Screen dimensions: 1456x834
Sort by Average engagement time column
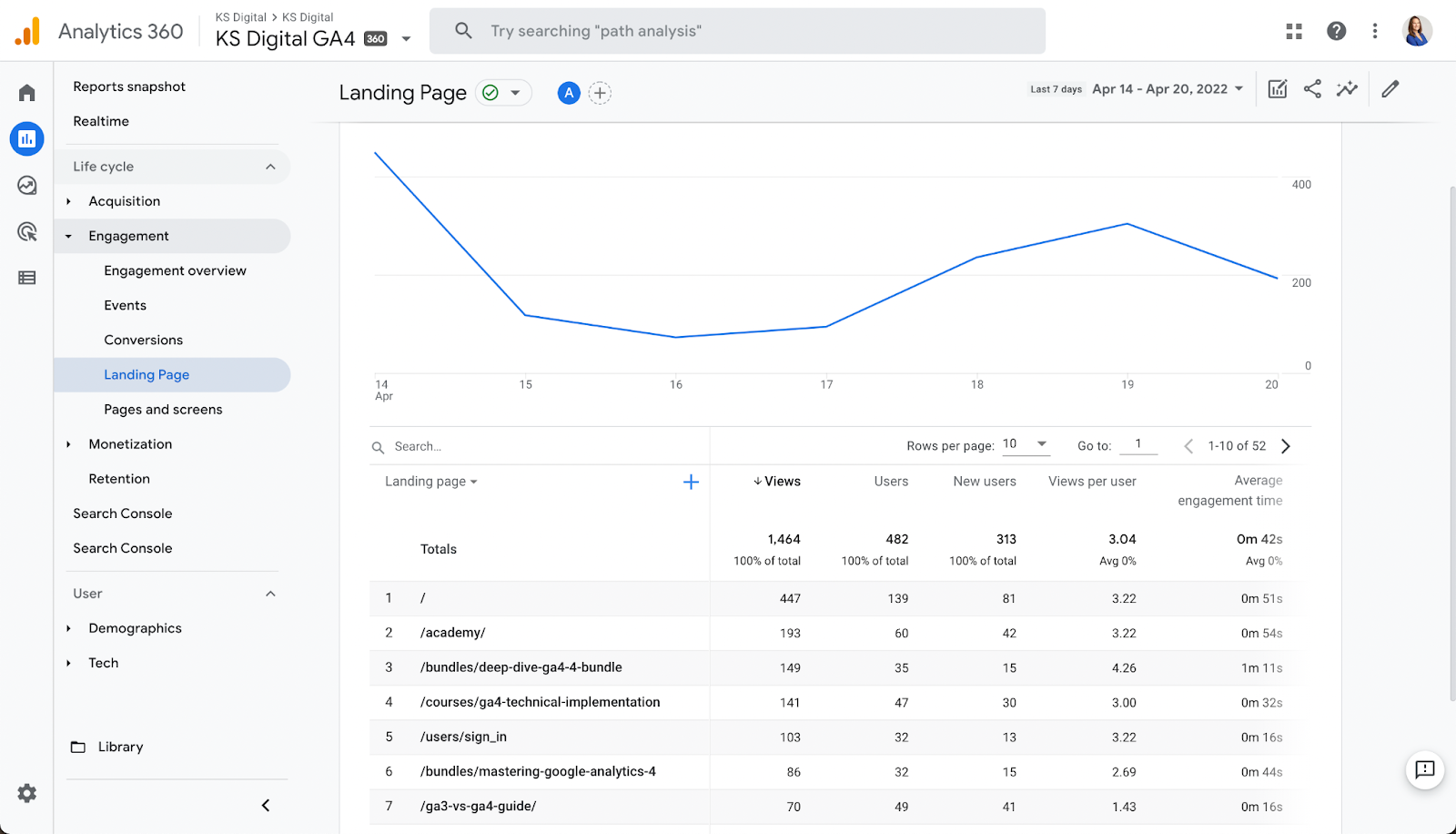pyautogui.click(x=1230, y=491)
